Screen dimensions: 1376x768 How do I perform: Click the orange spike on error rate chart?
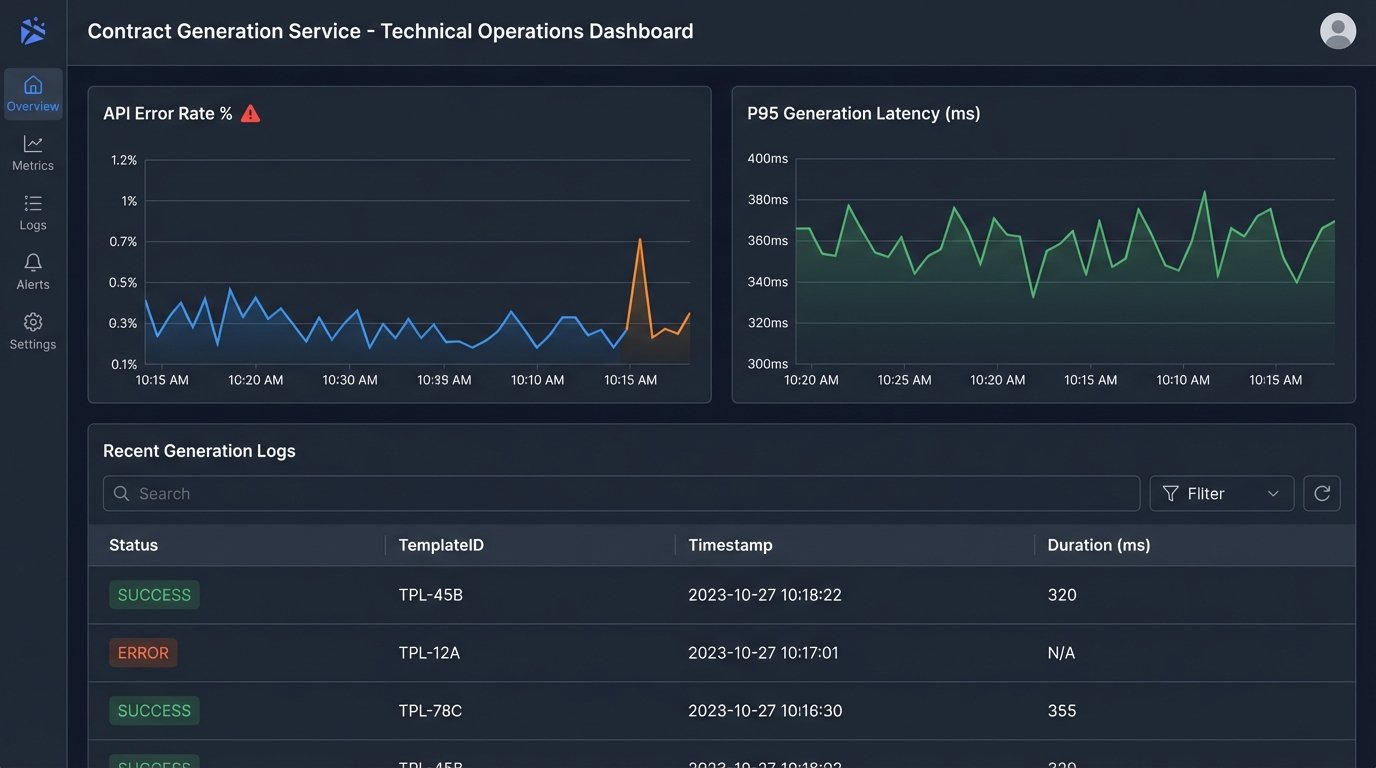pyautogui.click(x=639, y=240)
